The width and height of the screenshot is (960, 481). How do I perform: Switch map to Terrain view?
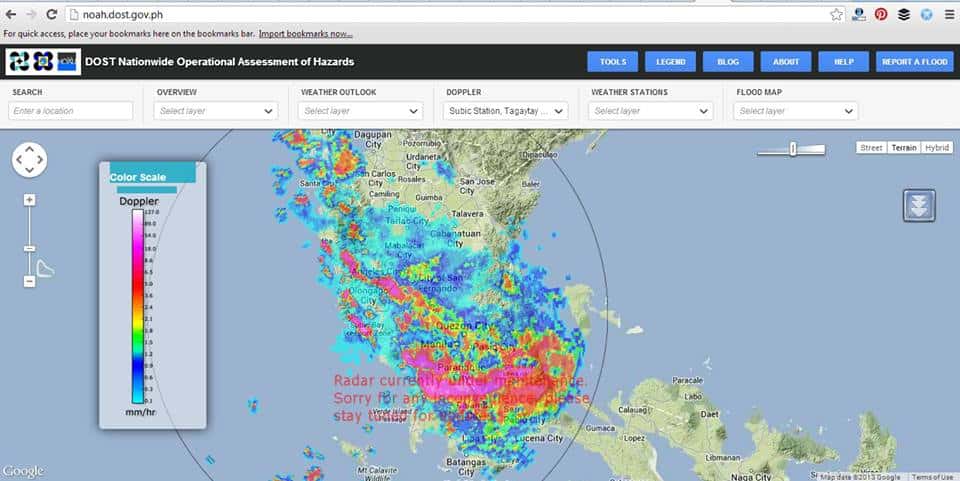click(x=904, y=147)
